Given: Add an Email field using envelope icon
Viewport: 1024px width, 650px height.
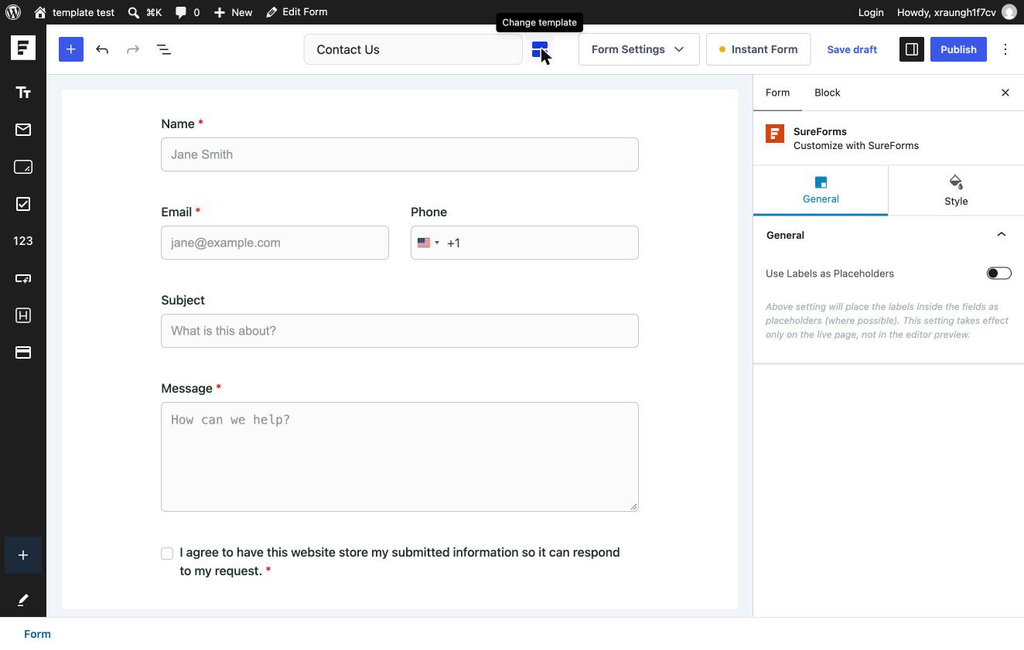Looking at the screenshot, I should point(23,130).
